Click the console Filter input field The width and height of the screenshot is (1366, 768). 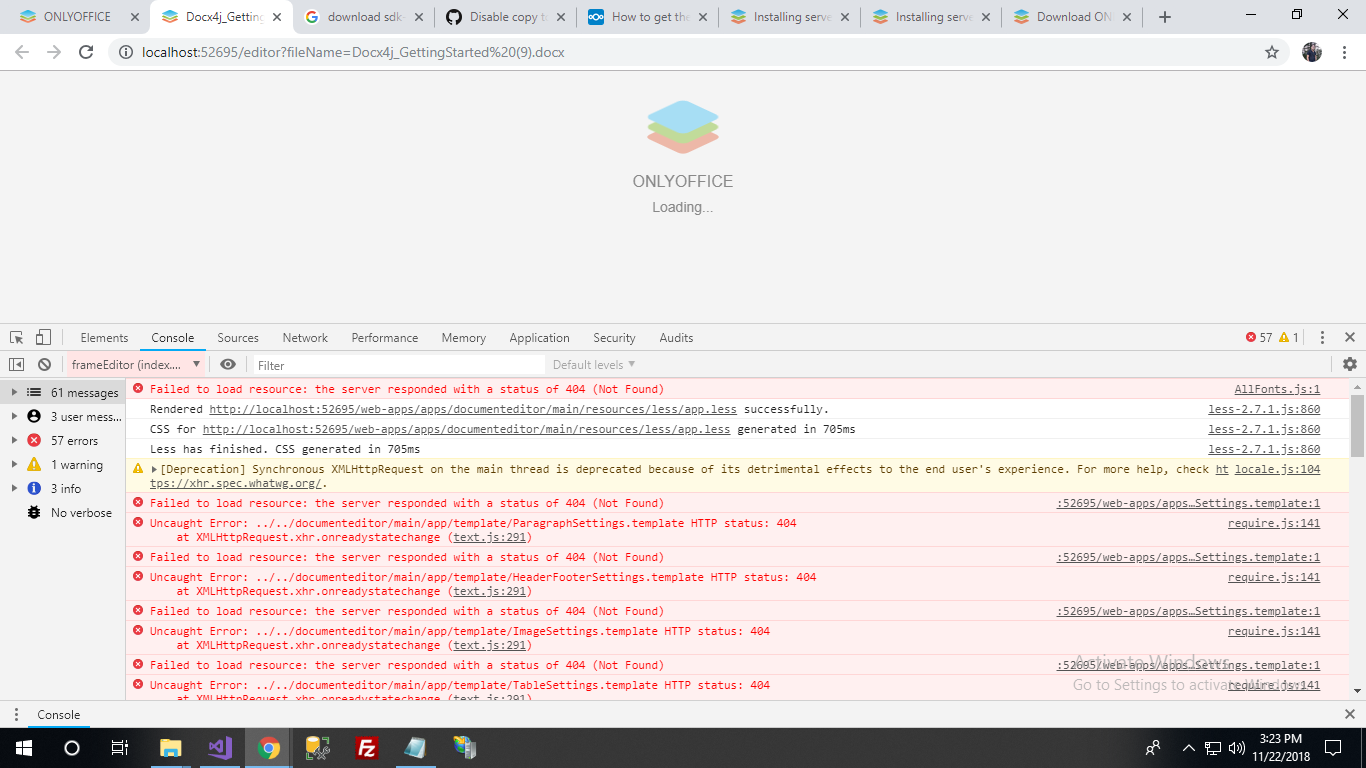tap(350, 364)
